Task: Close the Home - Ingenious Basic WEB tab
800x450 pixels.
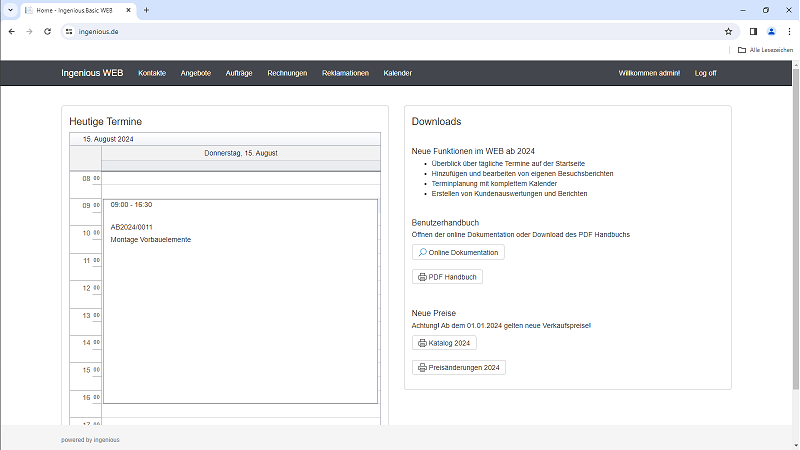Action: (x=129, y=10)
